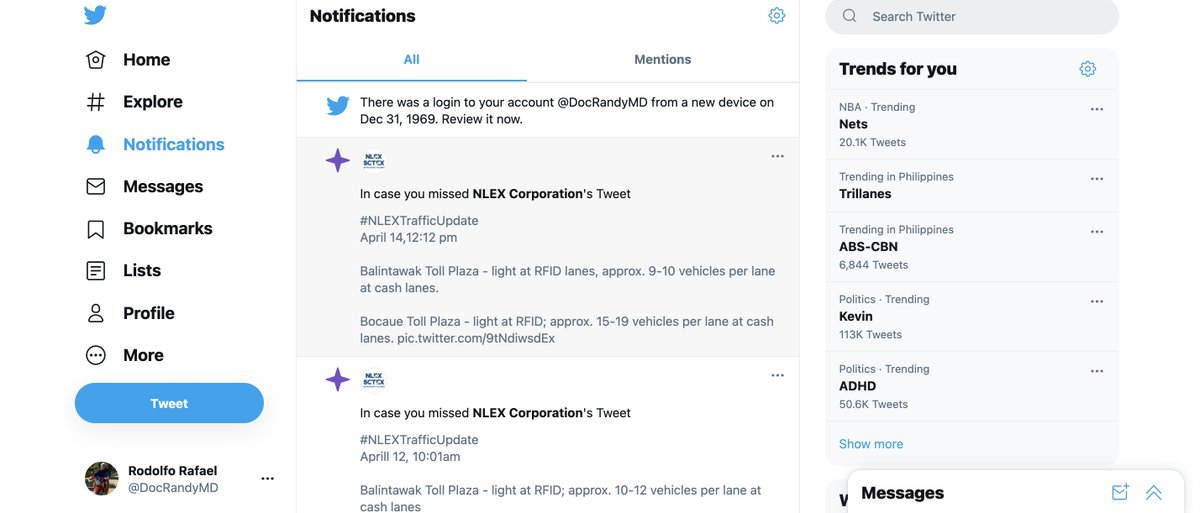Open the ADHD trending topic
This screenshot has width=1200, height=513.
tap(858, 386)
